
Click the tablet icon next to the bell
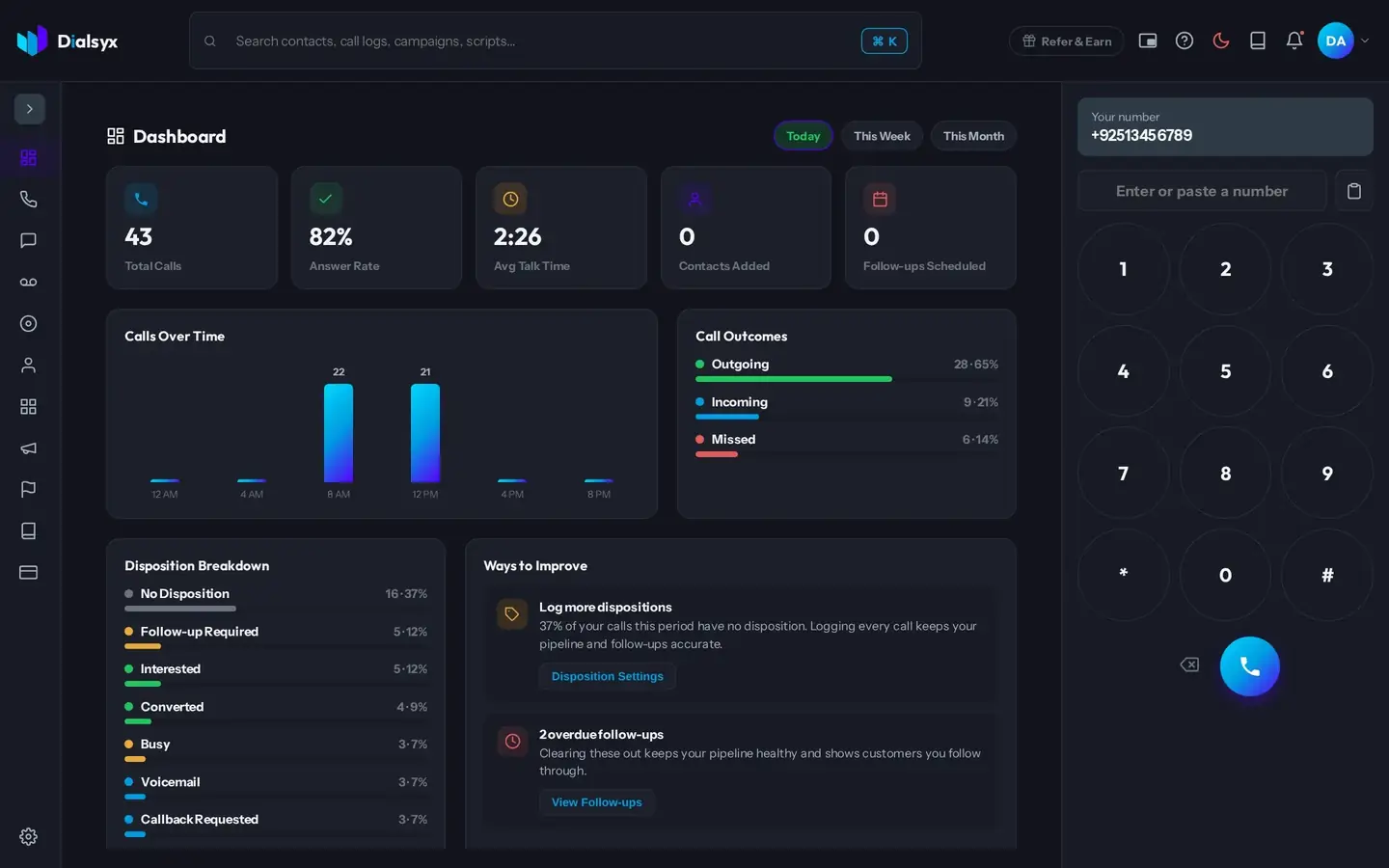pyautogui.click(x=1258, y=41)
